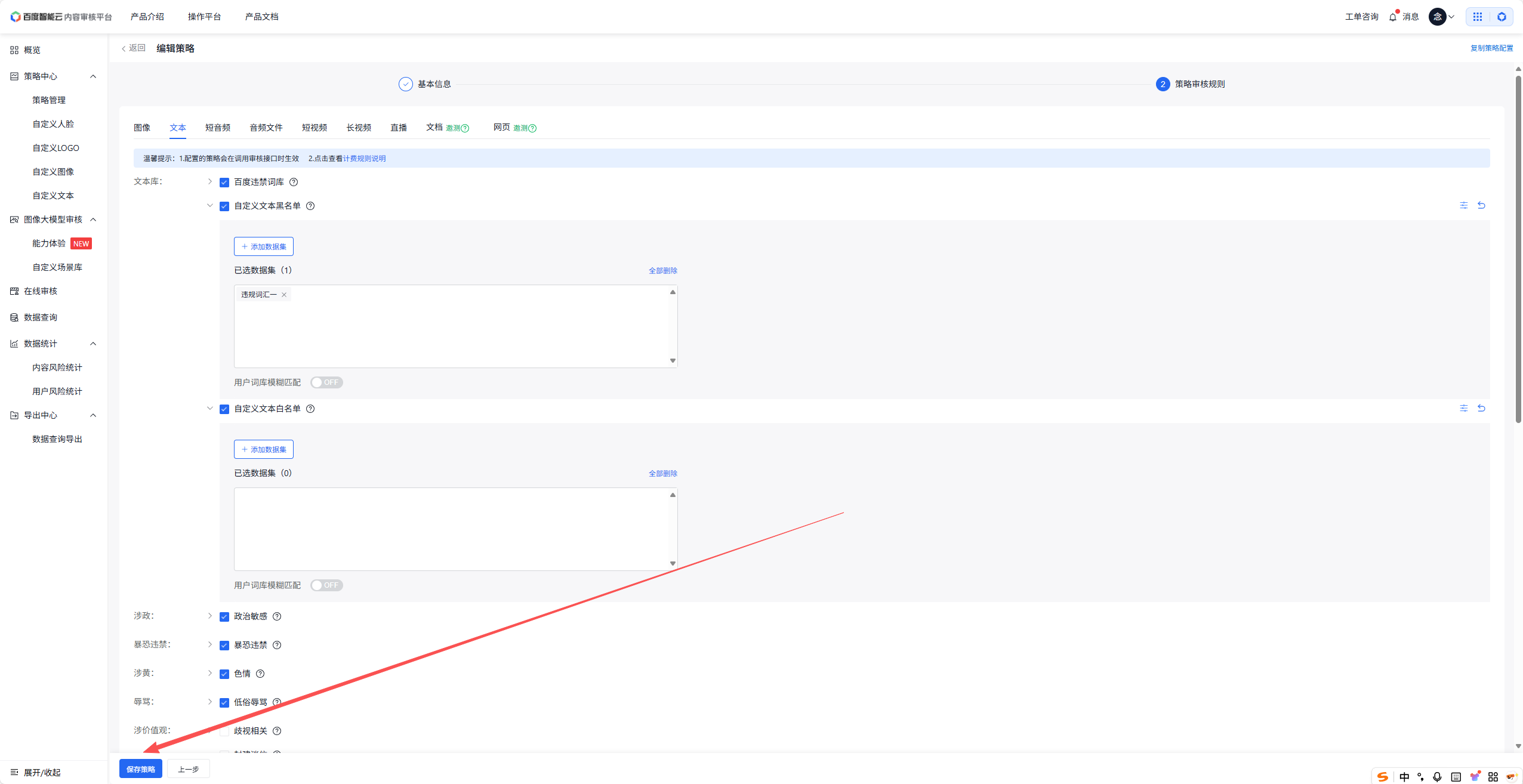Enable the 歧视相关 checkbox
Image resolution: width=1523 pixels, height=784 pixels.
click(x=224, y=731)
